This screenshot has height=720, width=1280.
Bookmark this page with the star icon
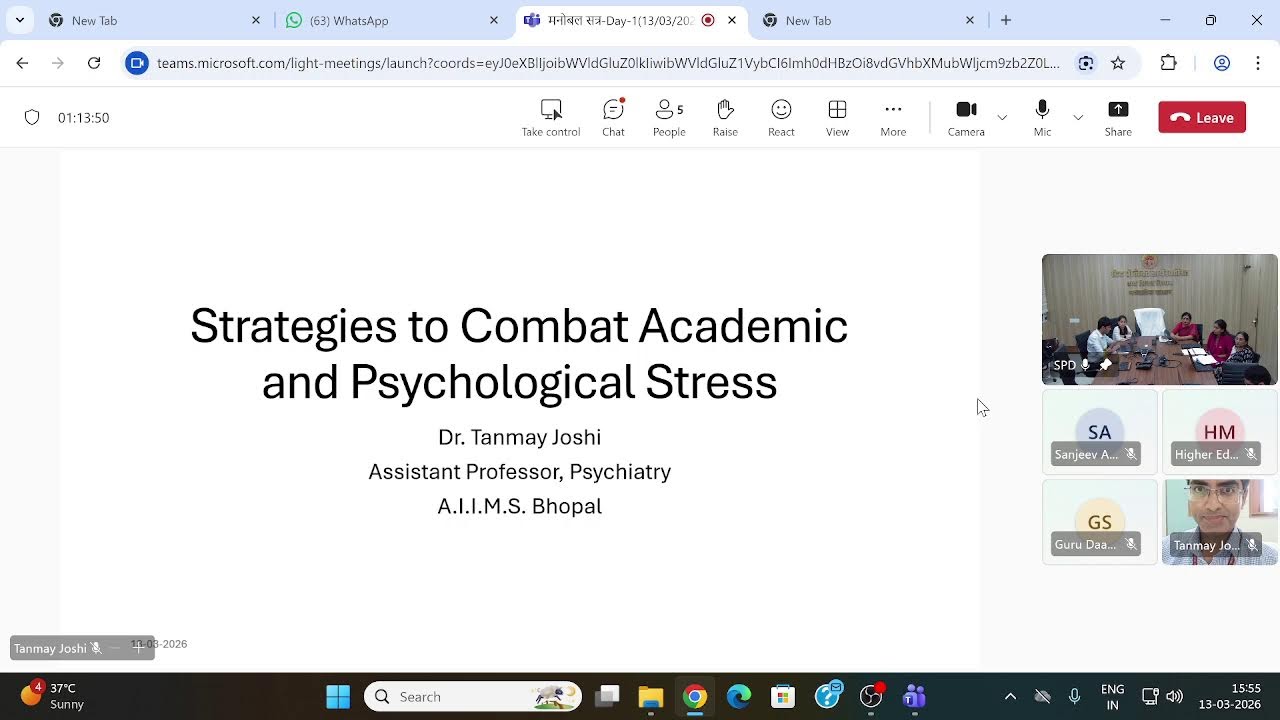point(1118,63)
